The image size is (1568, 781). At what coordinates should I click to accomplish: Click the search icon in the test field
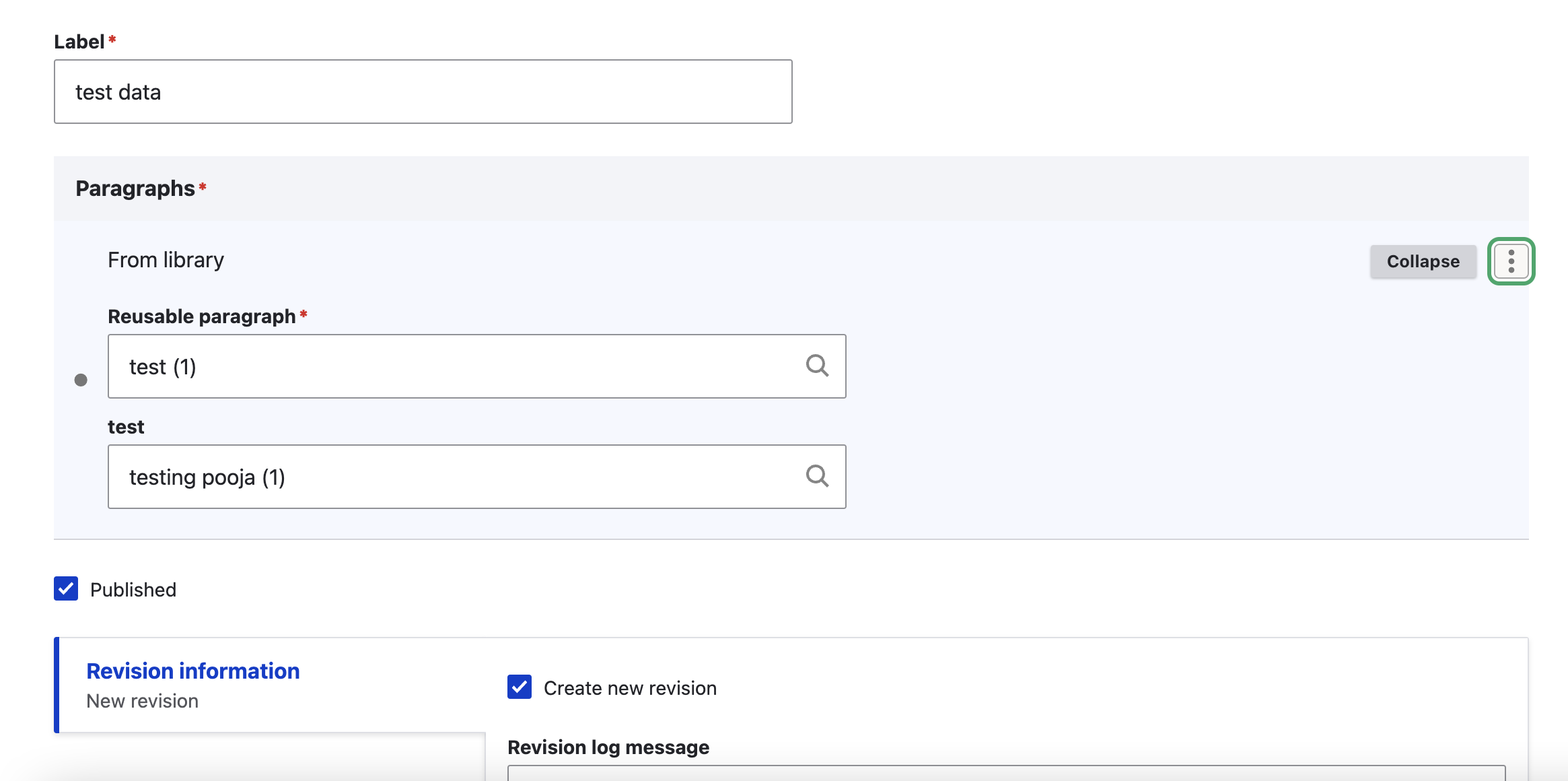click(817, 477)
